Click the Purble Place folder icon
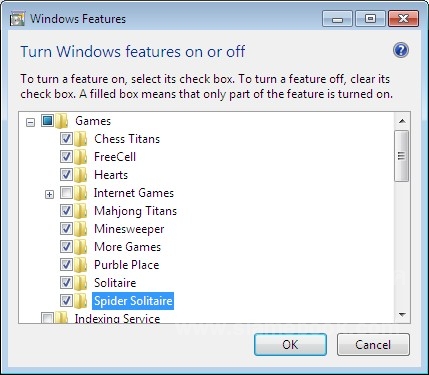The image size is (429, 375). [x=81, y=265]
